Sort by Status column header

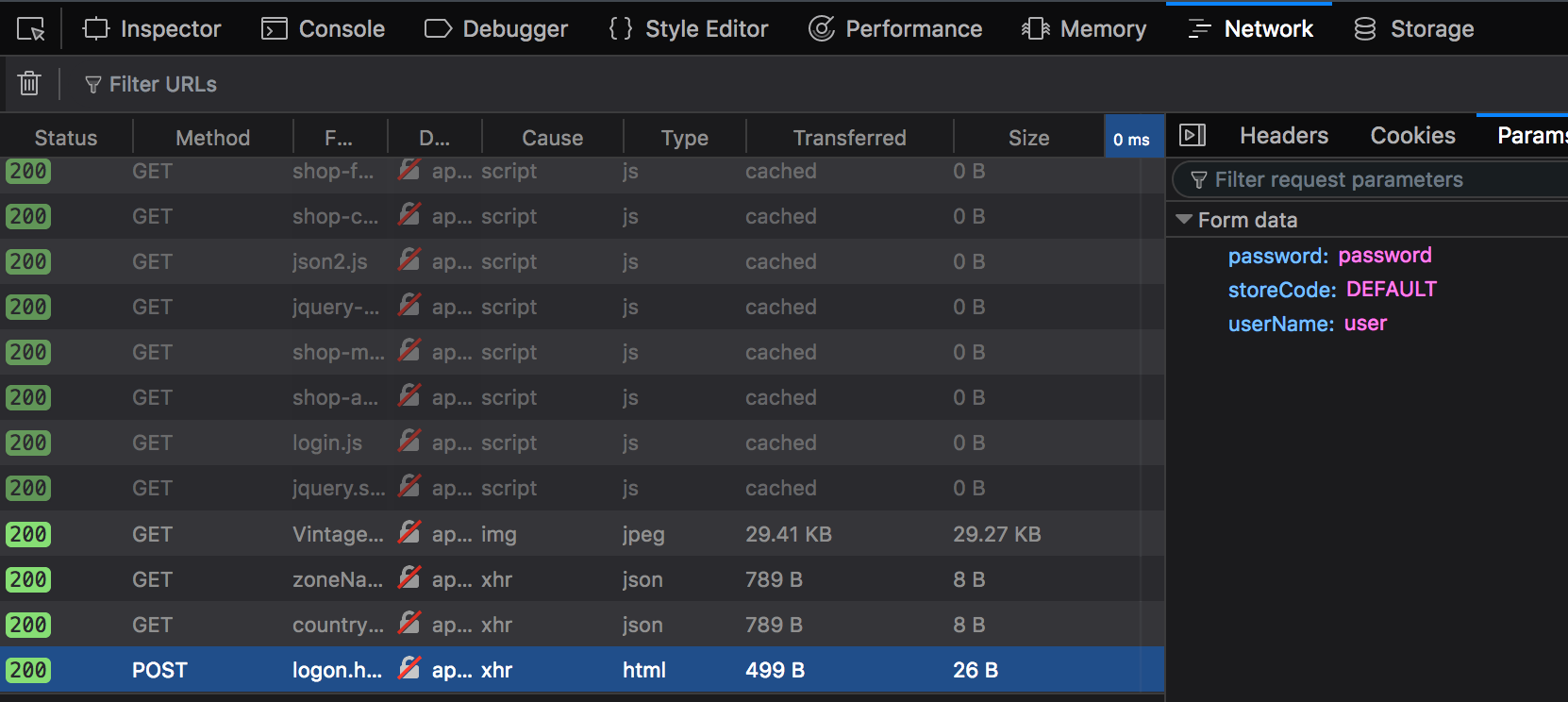tap(66, 138)
